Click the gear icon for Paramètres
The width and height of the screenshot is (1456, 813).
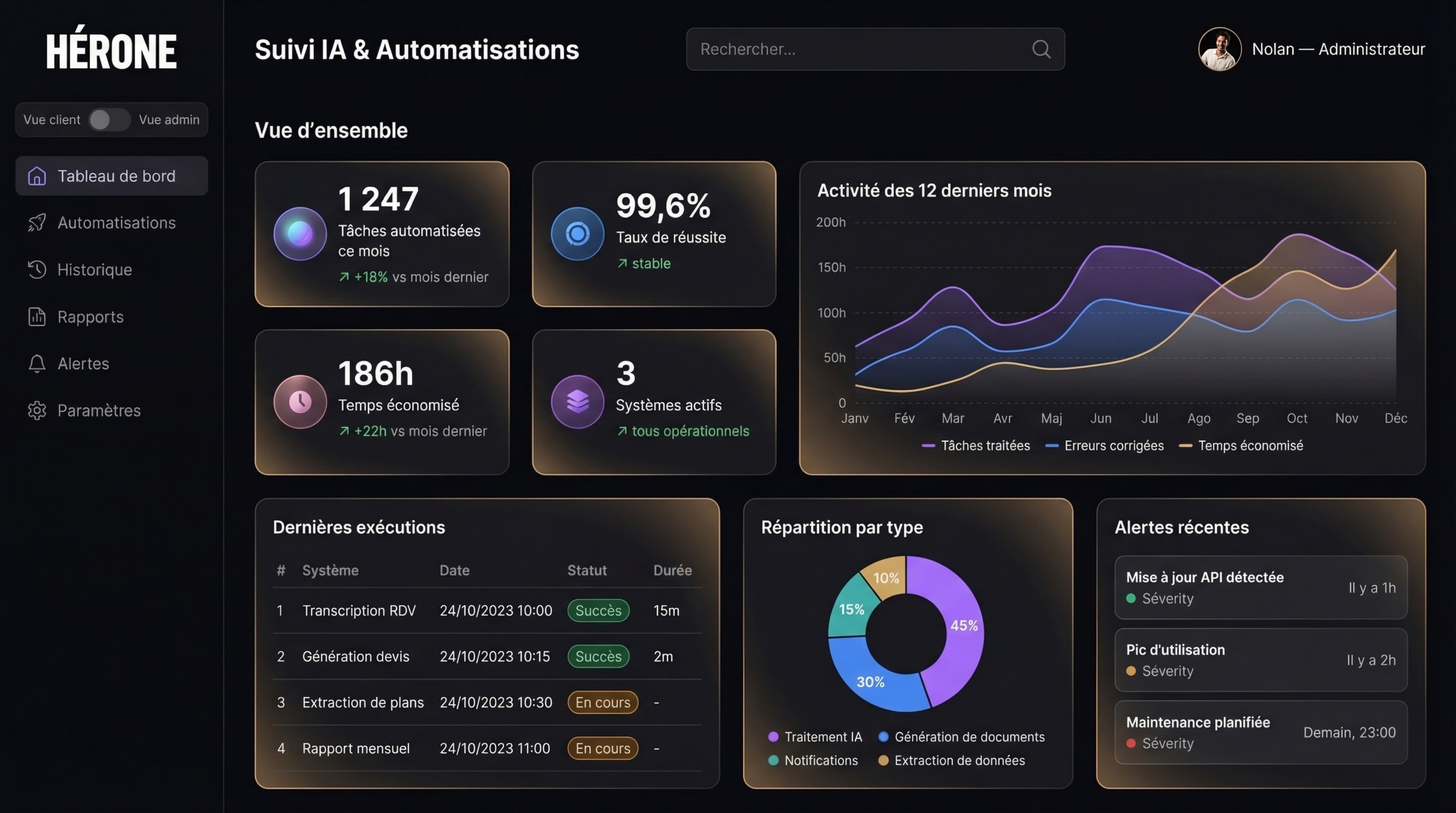click(x=37, y=410)
